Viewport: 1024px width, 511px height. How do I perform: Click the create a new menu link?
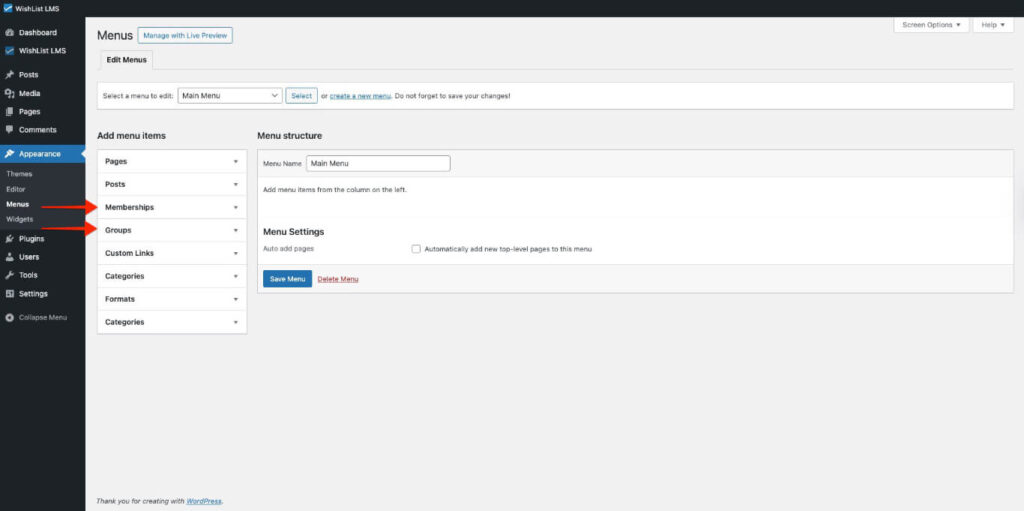point(360,96)
